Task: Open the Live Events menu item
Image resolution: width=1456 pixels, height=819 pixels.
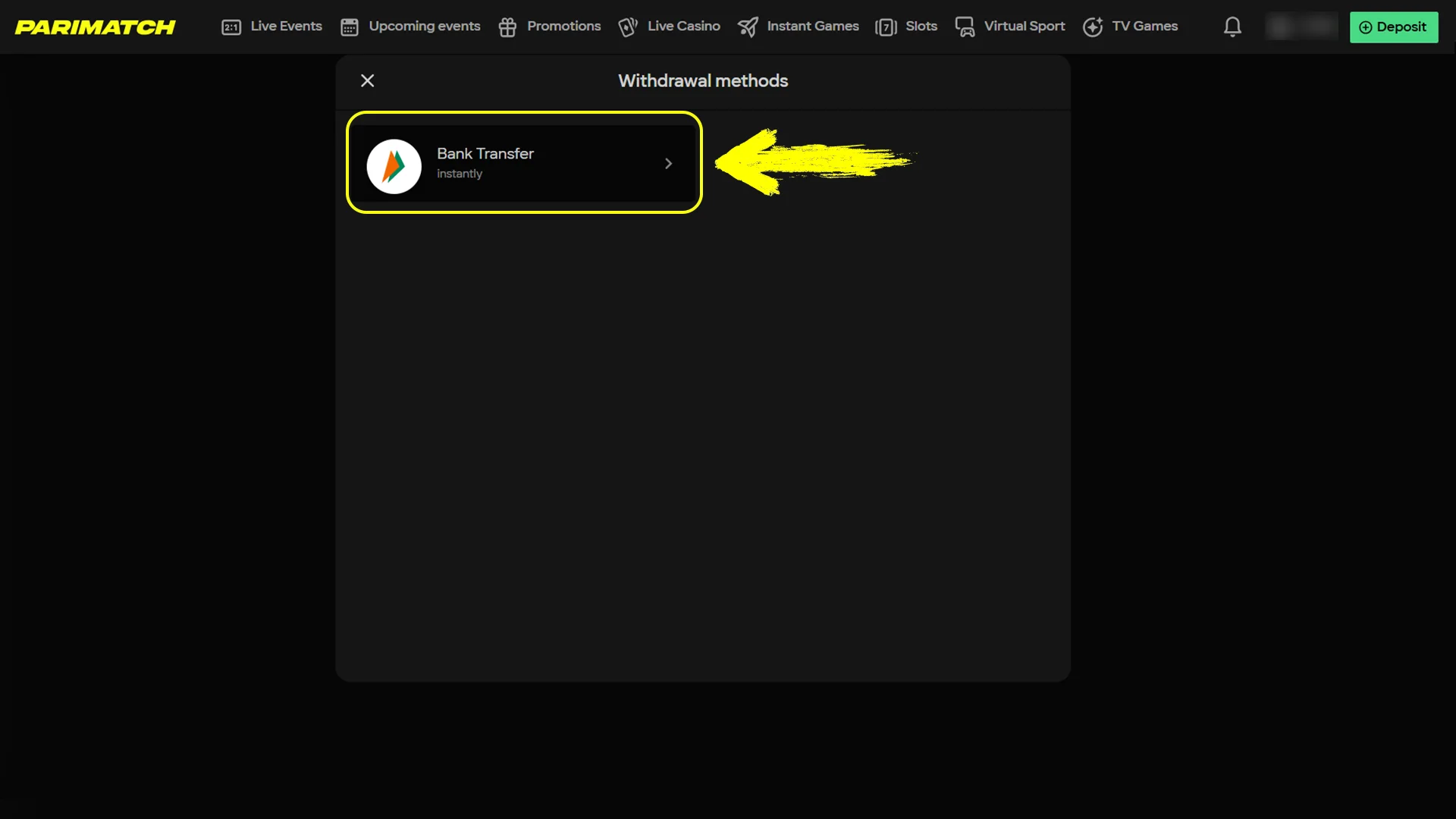Action: click(x=286, y=27)
